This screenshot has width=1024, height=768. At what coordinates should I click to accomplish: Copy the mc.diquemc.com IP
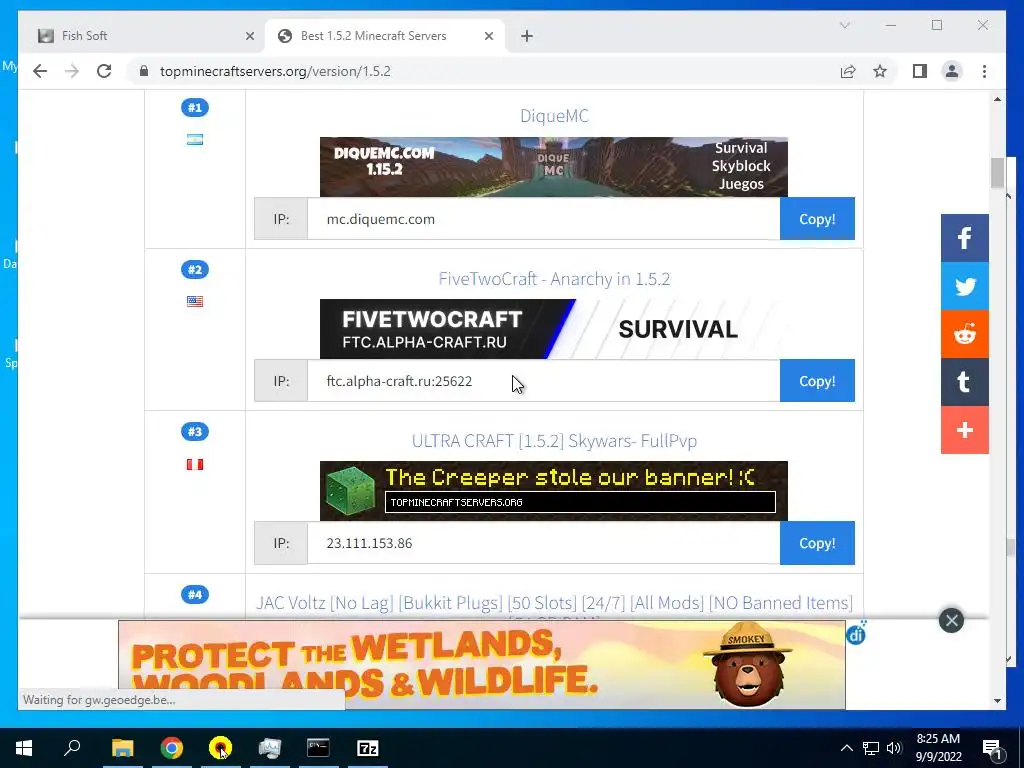tap(817, 219)
